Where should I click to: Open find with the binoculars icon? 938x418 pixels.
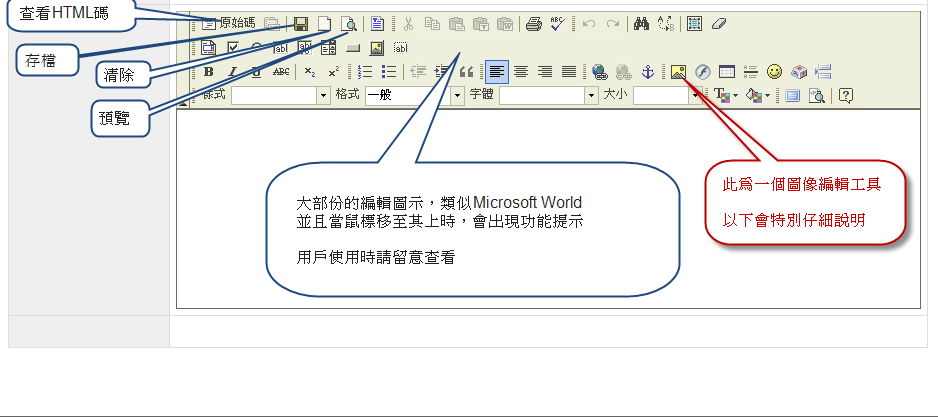(642, 22)
